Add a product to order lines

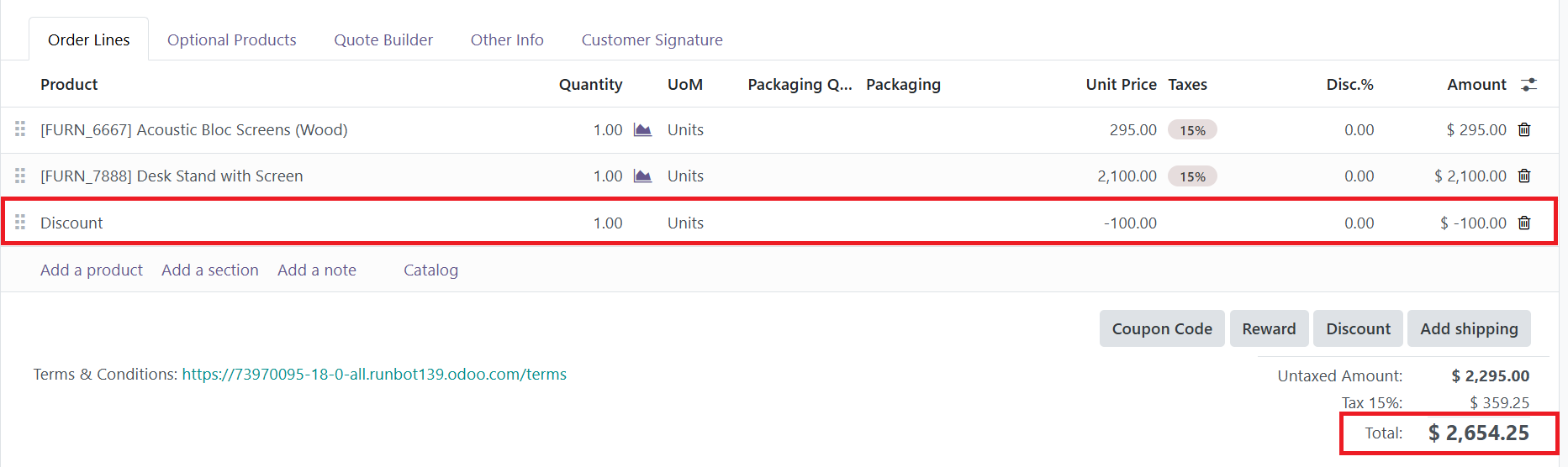pos(92,270)
